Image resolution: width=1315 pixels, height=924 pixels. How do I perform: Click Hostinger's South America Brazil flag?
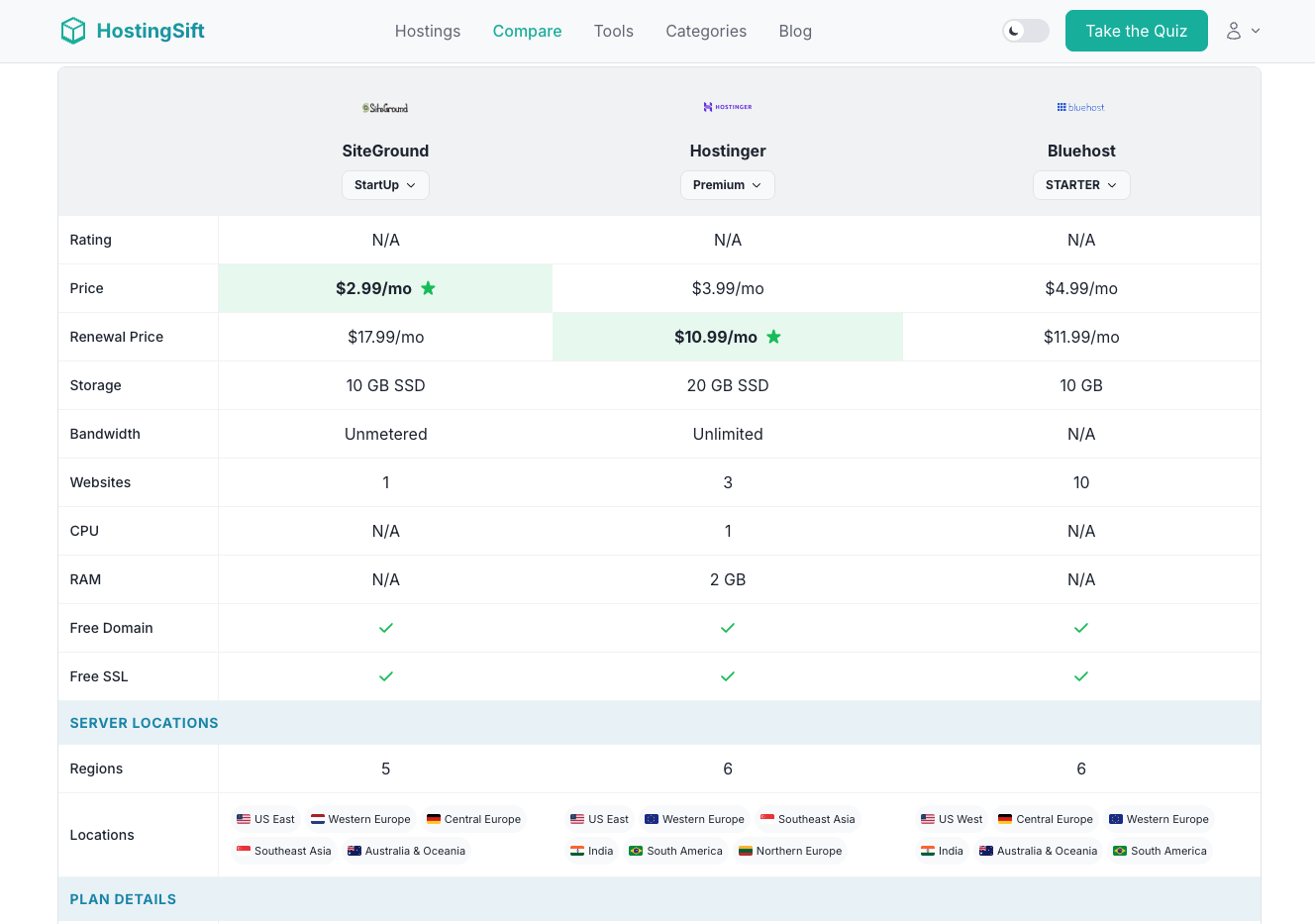click(636, 851)
